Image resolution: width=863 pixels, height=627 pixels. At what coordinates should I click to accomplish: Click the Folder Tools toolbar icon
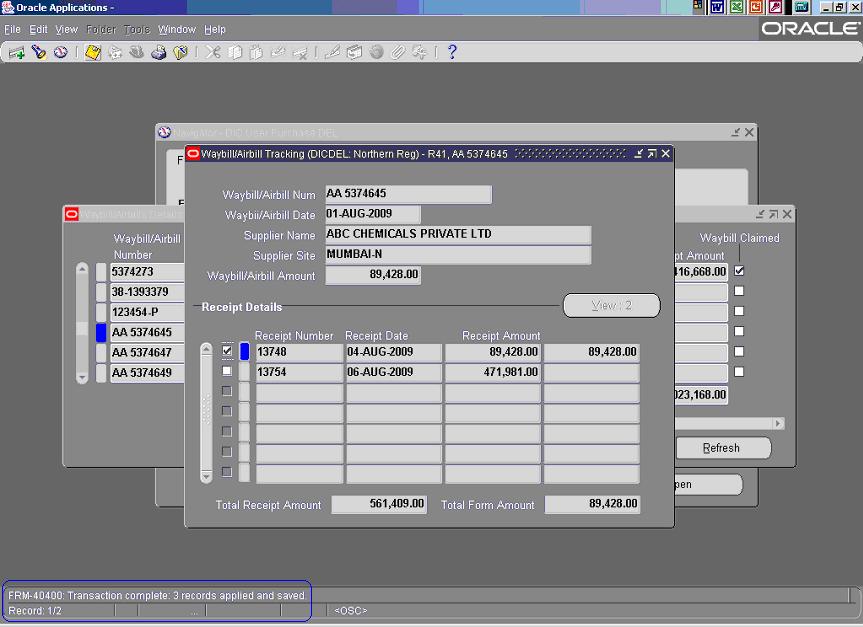click(x=420, y=52)
